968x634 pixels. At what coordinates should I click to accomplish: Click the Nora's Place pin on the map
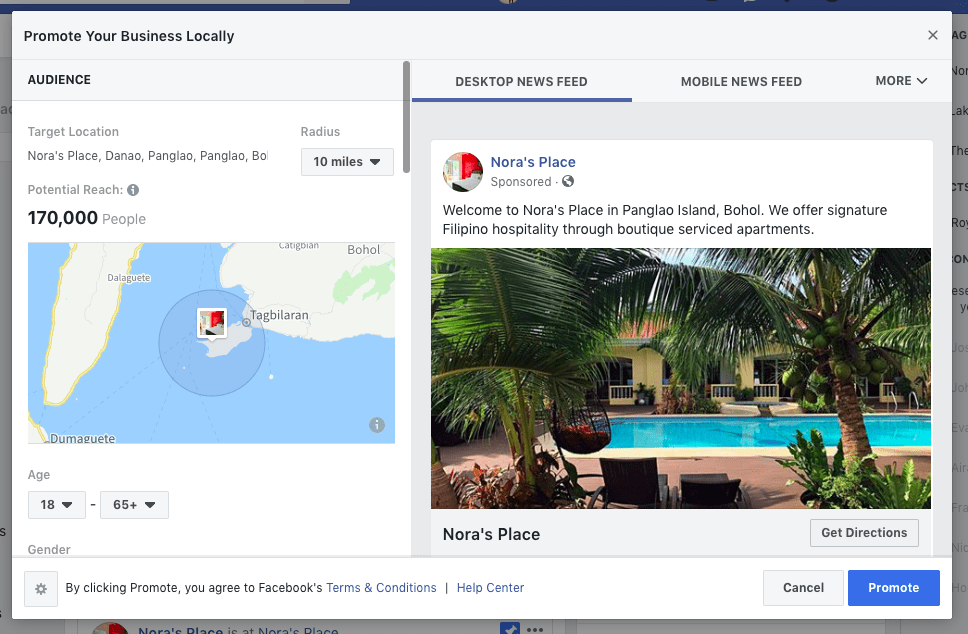tap(212, 323)
